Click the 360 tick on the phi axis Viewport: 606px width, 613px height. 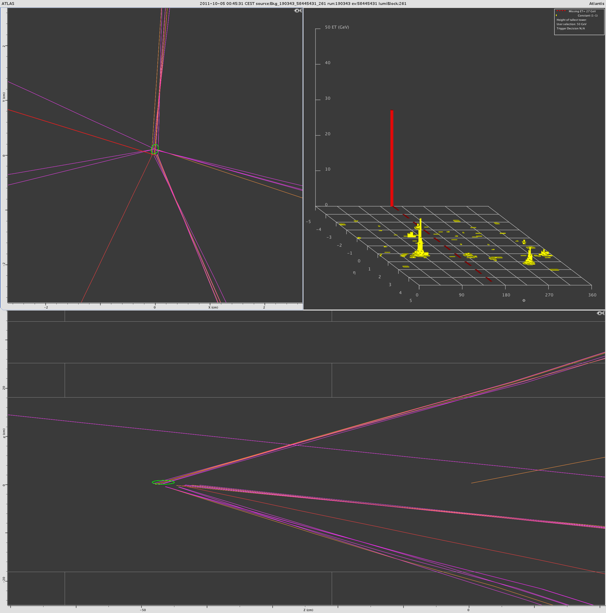pos(593,295)
